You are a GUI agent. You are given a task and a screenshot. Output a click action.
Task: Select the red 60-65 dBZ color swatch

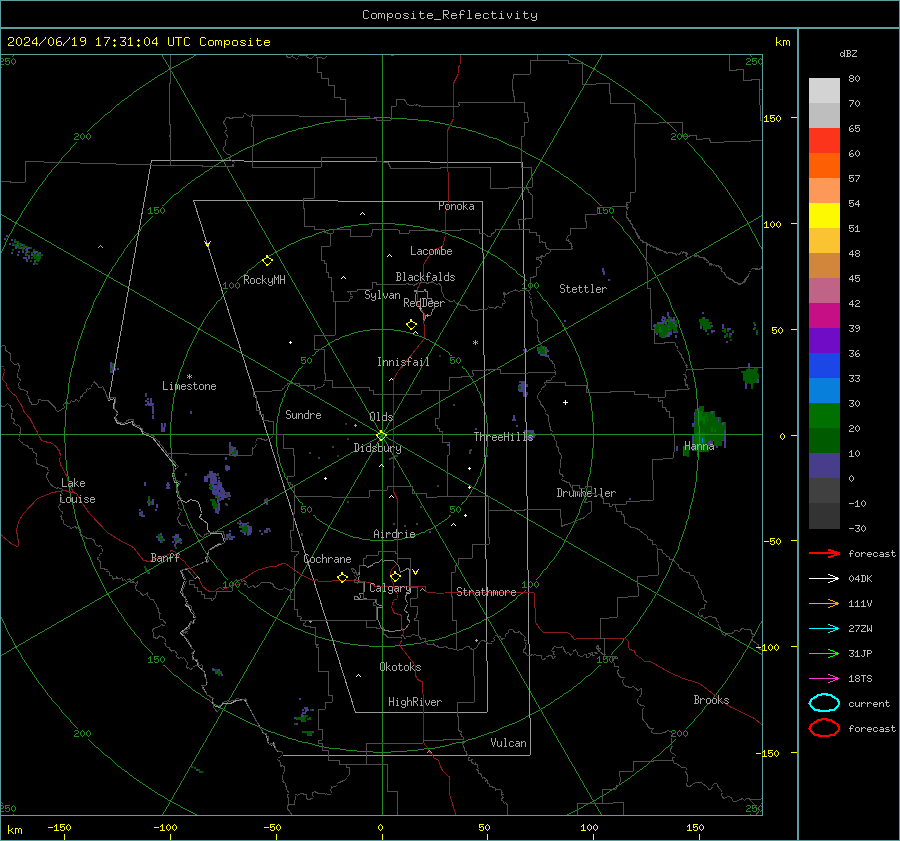point(824,140)
